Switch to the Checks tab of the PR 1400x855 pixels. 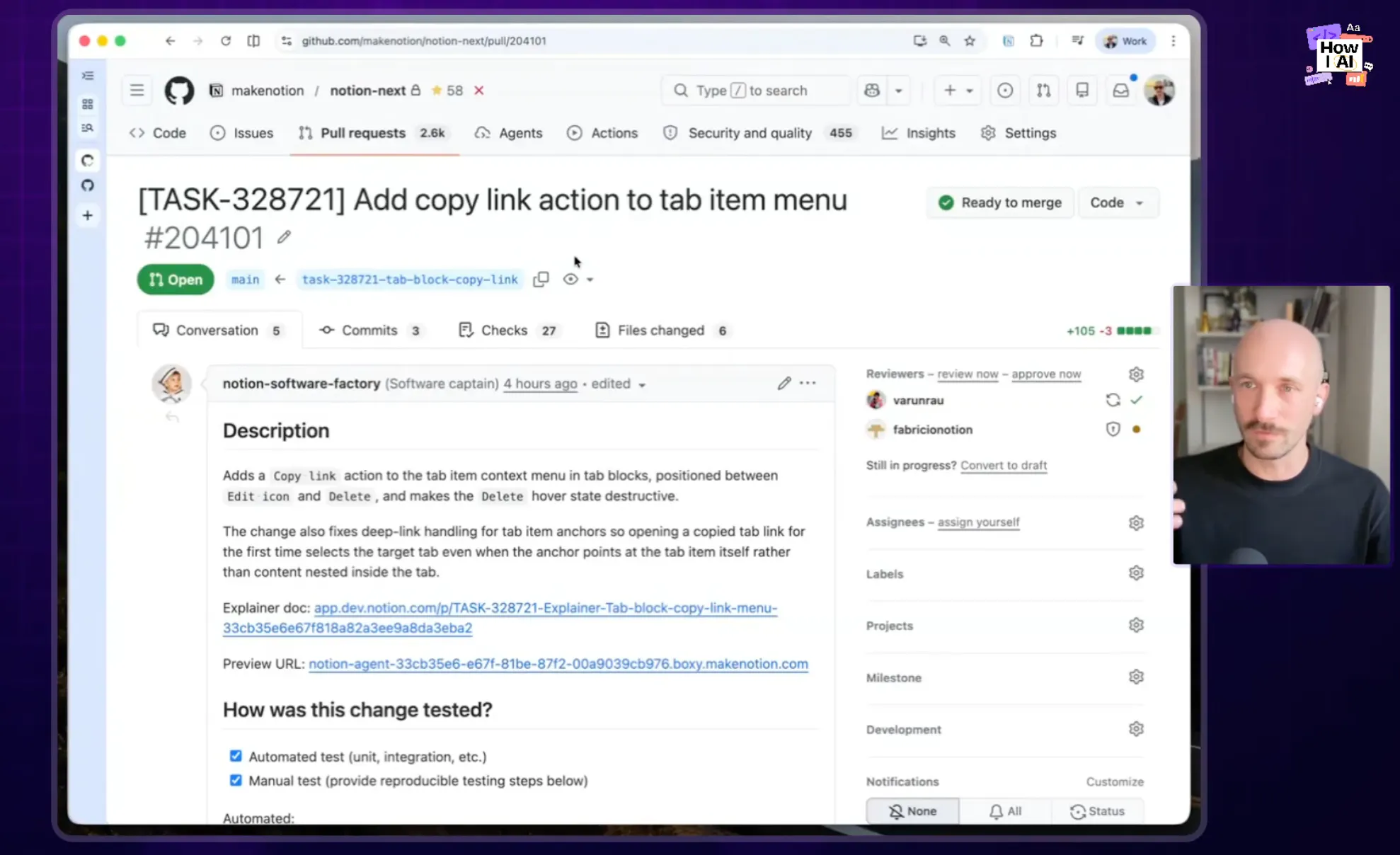tap(508, 331)
